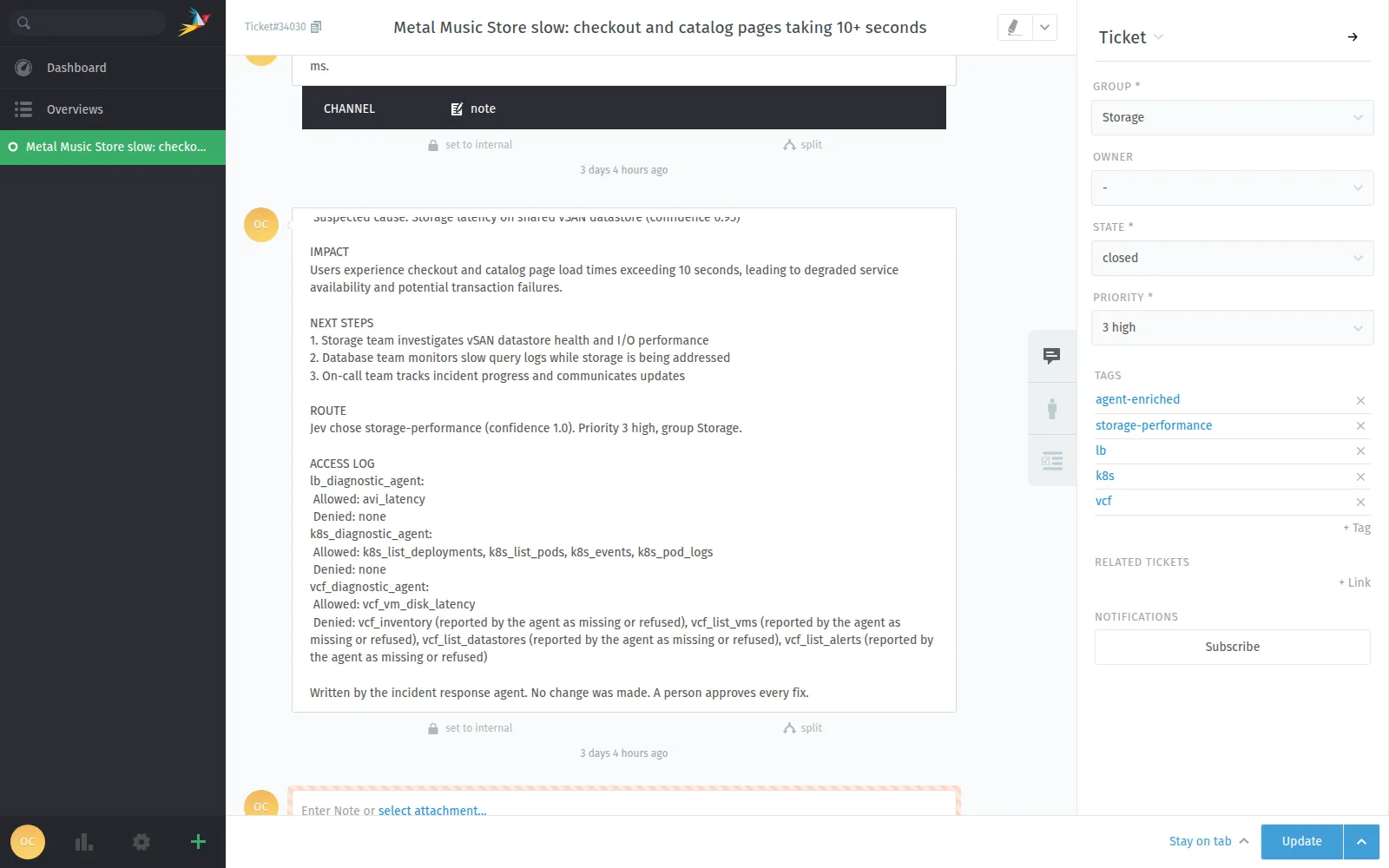Click the search magnifier icon
This screenshot has height=868, width=1389.
(x=23, y=23)
